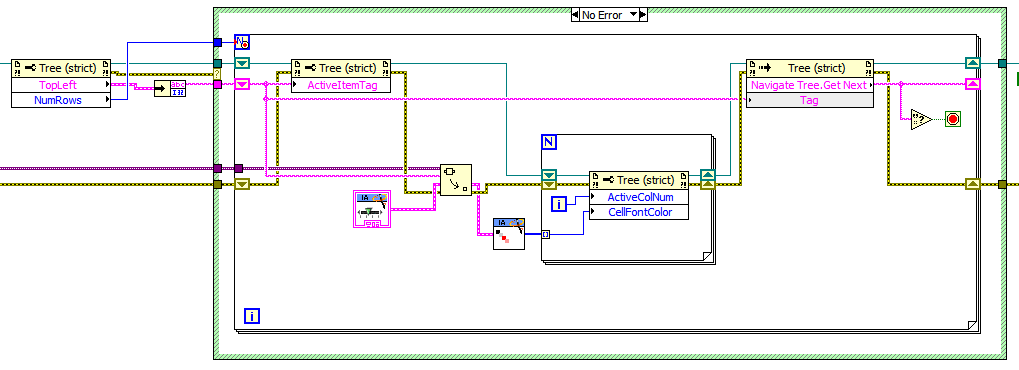Click the ActiveItemTag property
Image resolution: width=1019 pixels, height=370 pixels.
[x=341, y=85]
